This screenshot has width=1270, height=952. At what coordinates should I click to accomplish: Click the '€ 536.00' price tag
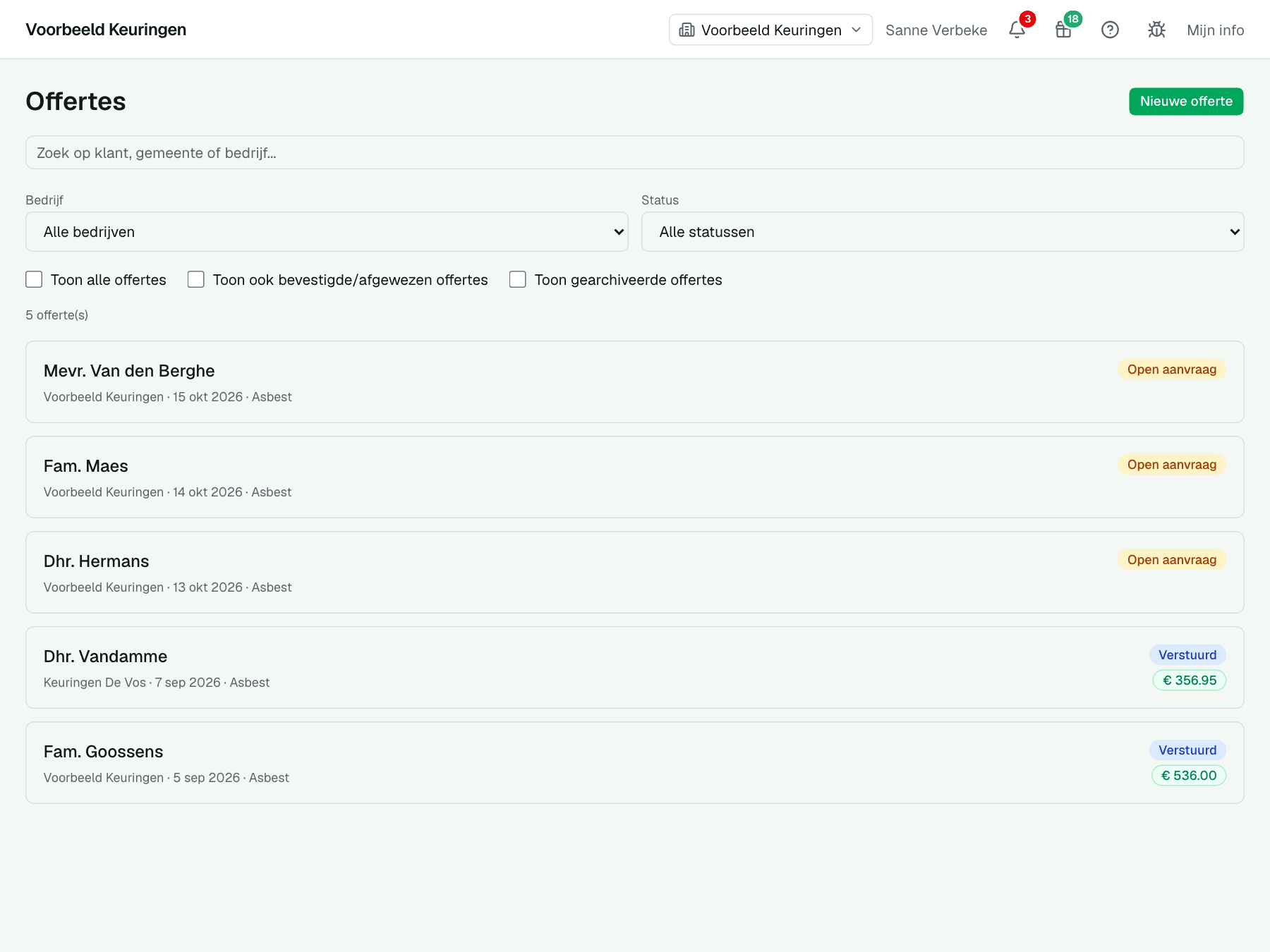[x=1189, y=775]
